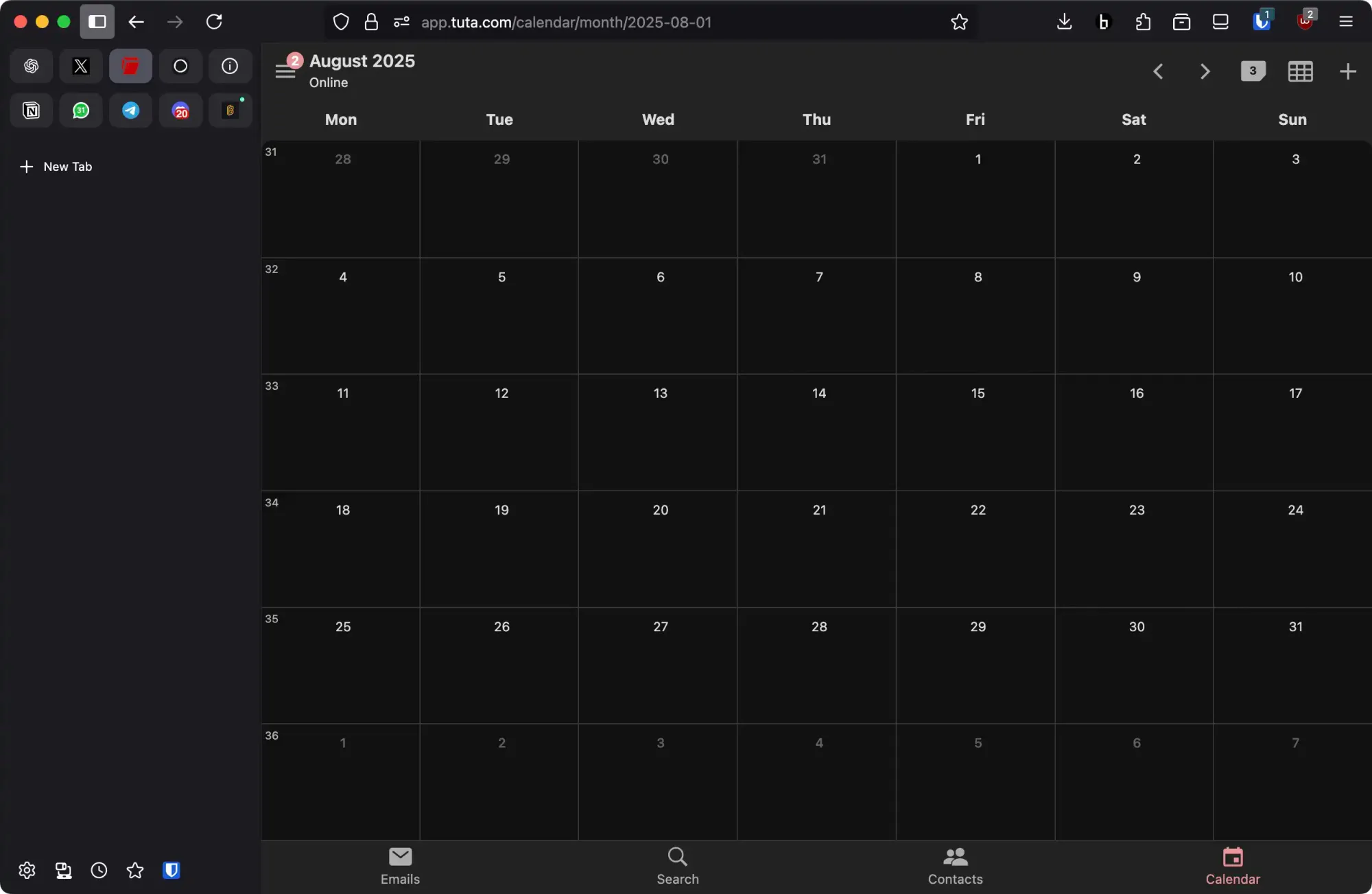The width and height of the screenshot is (1372, 894).
Task: Reload the current page
Action: tap(214, 22)
